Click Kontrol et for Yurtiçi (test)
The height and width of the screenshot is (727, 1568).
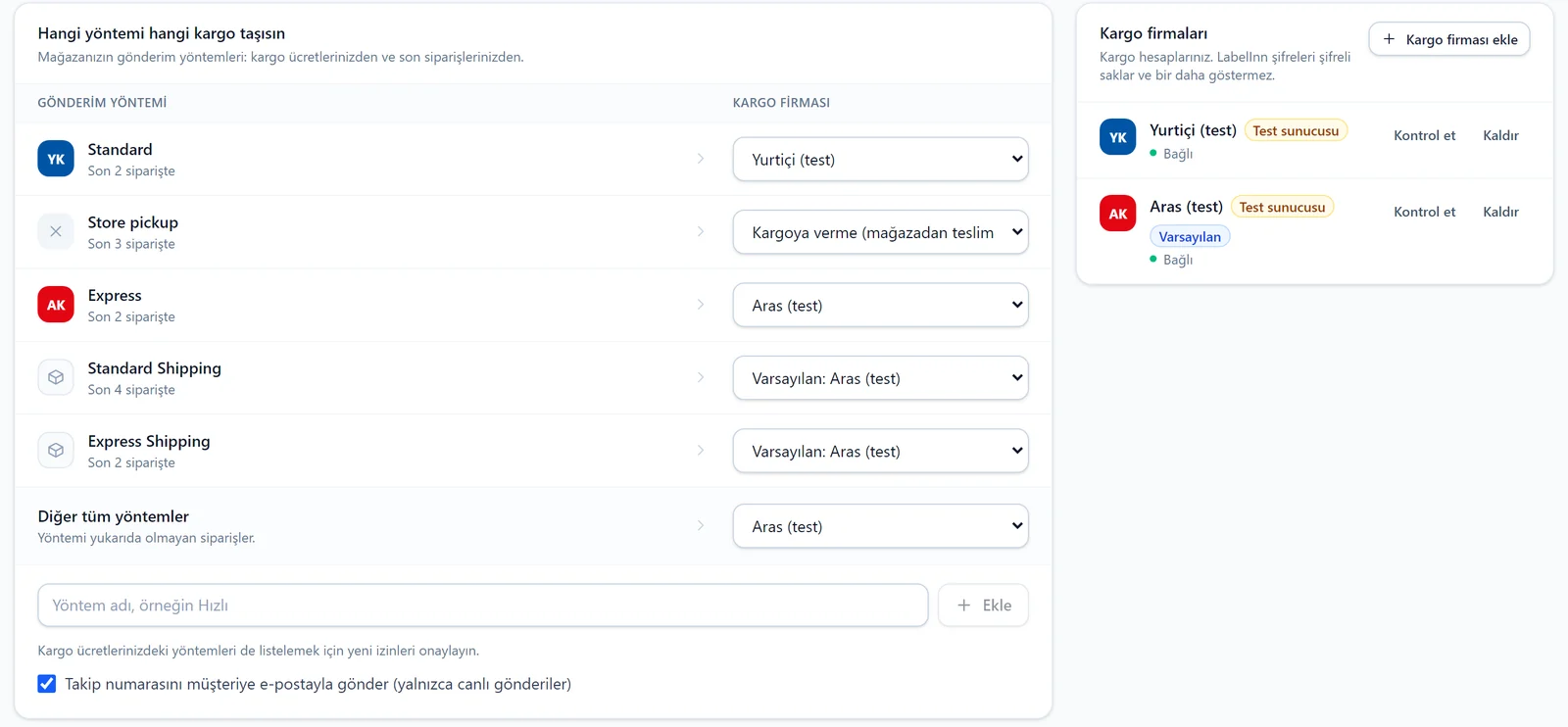point(1424,135)
